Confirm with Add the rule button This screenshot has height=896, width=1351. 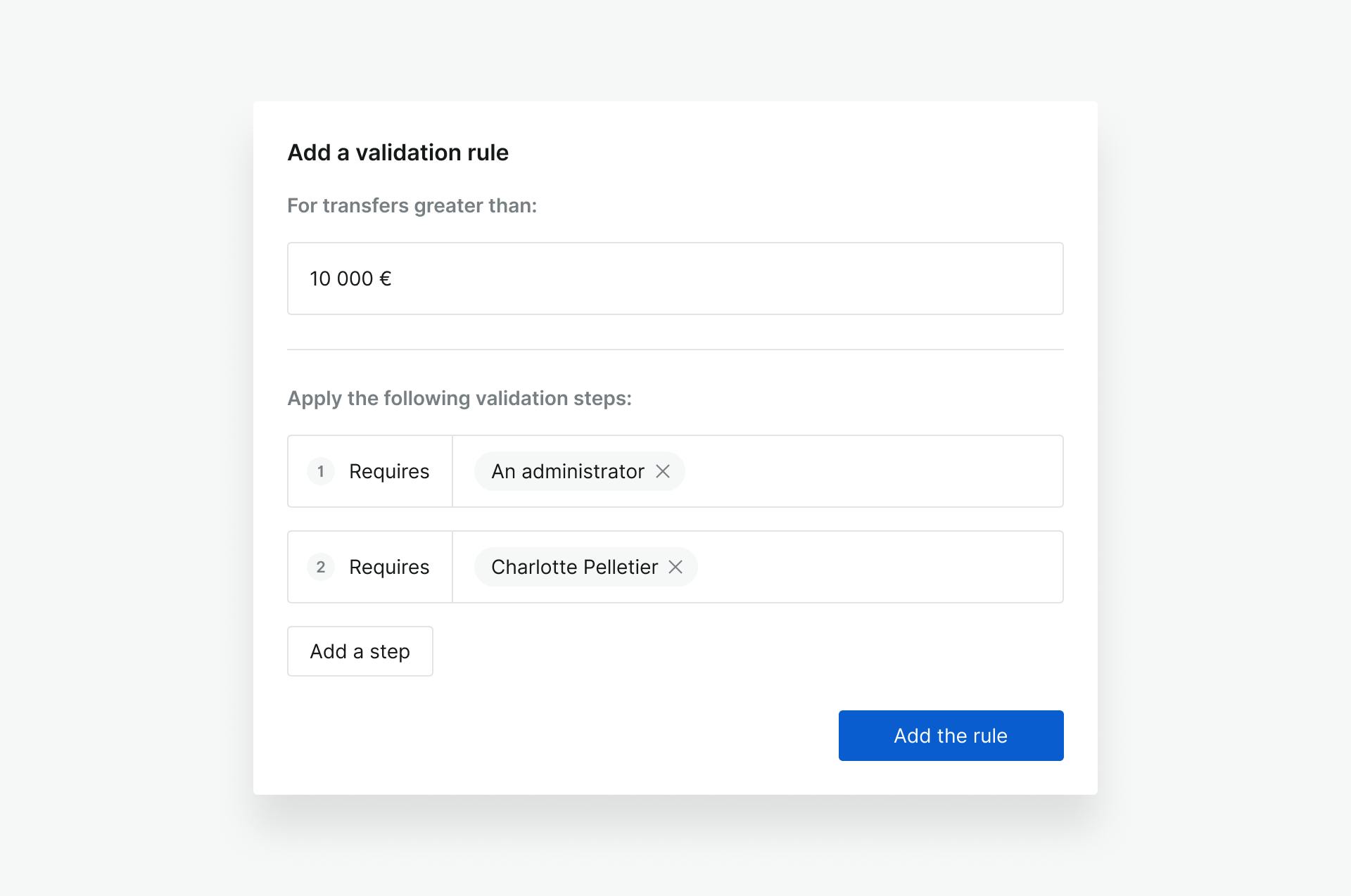click(x=951, y=736)
